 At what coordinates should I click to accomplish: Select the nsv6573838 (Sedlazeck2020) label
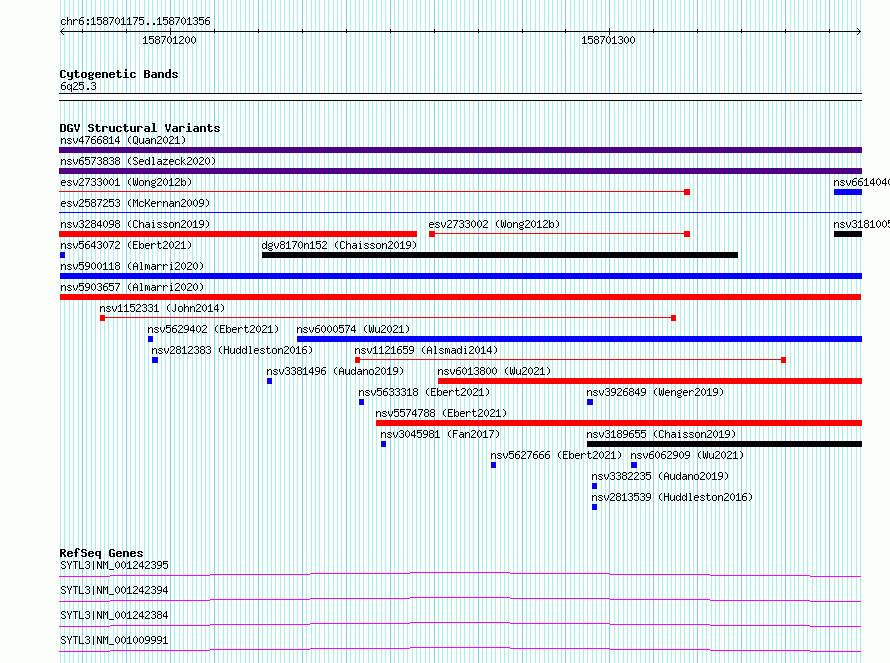[x=138, y=161]
